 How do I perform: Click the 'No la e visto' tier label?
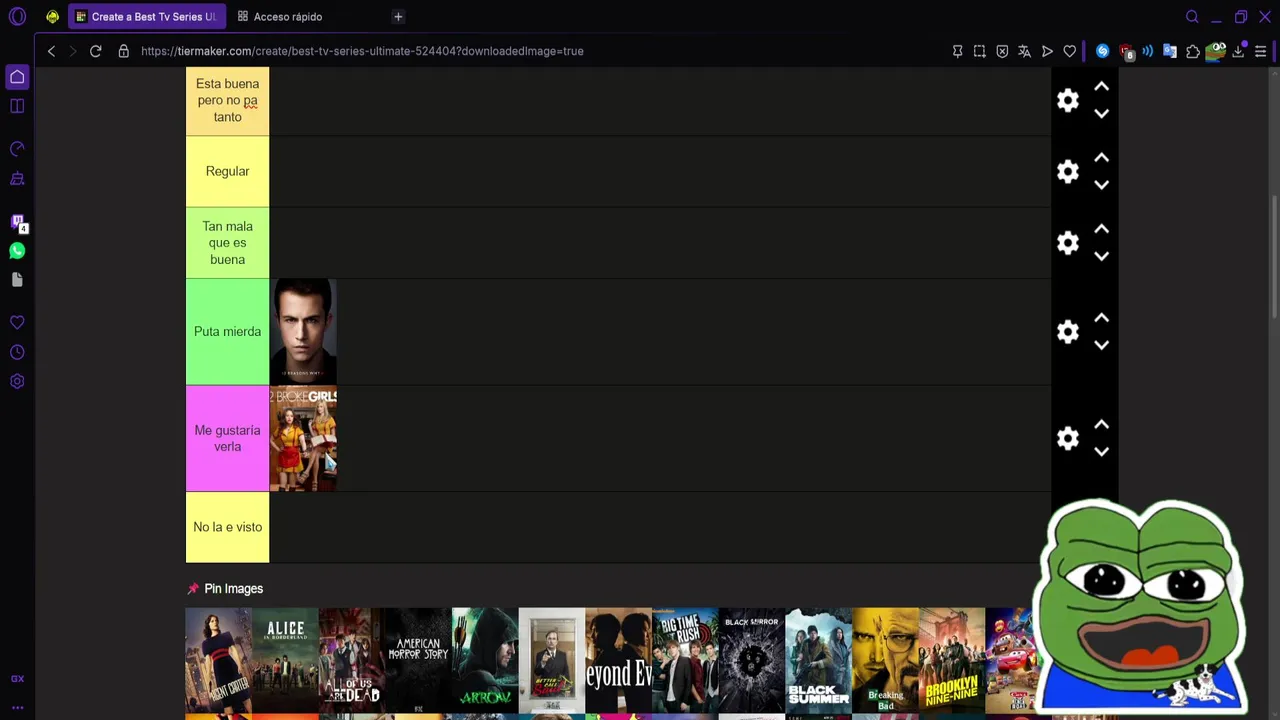pos(227,527)
